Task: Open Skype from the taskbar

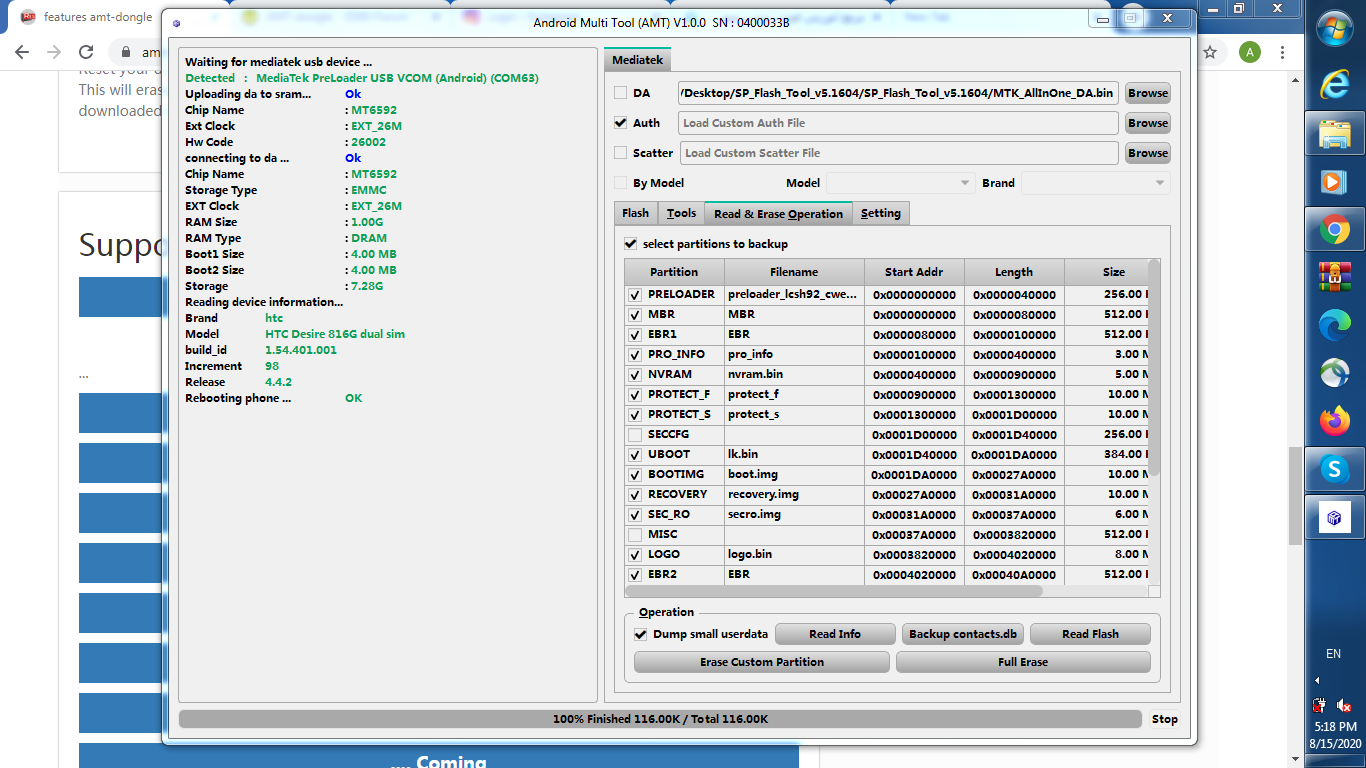Action: pos(1334,468)
